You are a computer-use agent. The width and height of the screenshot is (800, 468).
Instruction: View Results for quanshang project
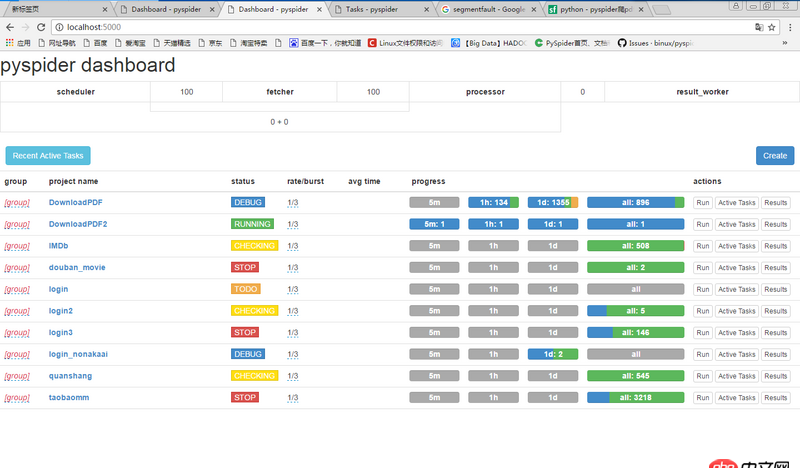pos(776,376)
